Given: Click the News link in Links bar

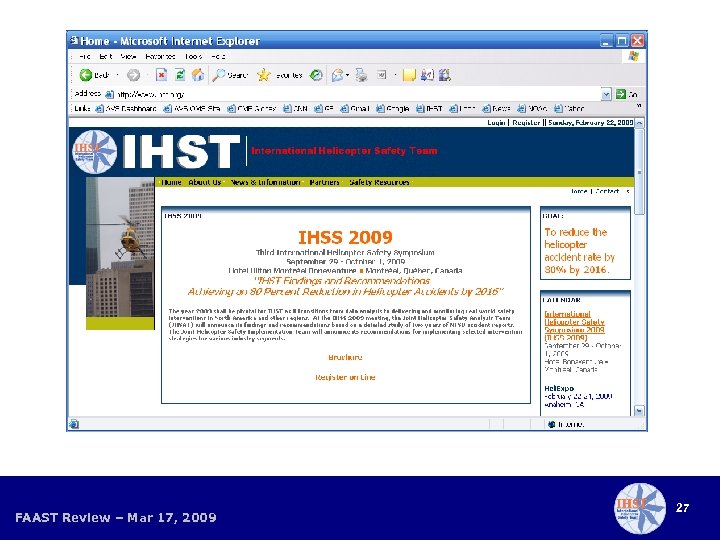Looking at the screenshot, I should coord(496,108).
